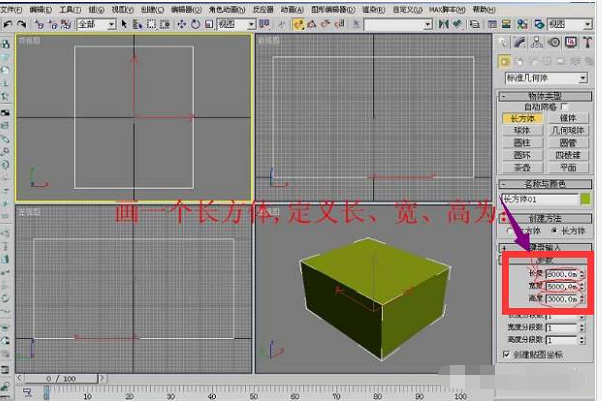Open Select by Name list icon
The image size is (602, 401).
pyautogui.click(x=137, y=24)
